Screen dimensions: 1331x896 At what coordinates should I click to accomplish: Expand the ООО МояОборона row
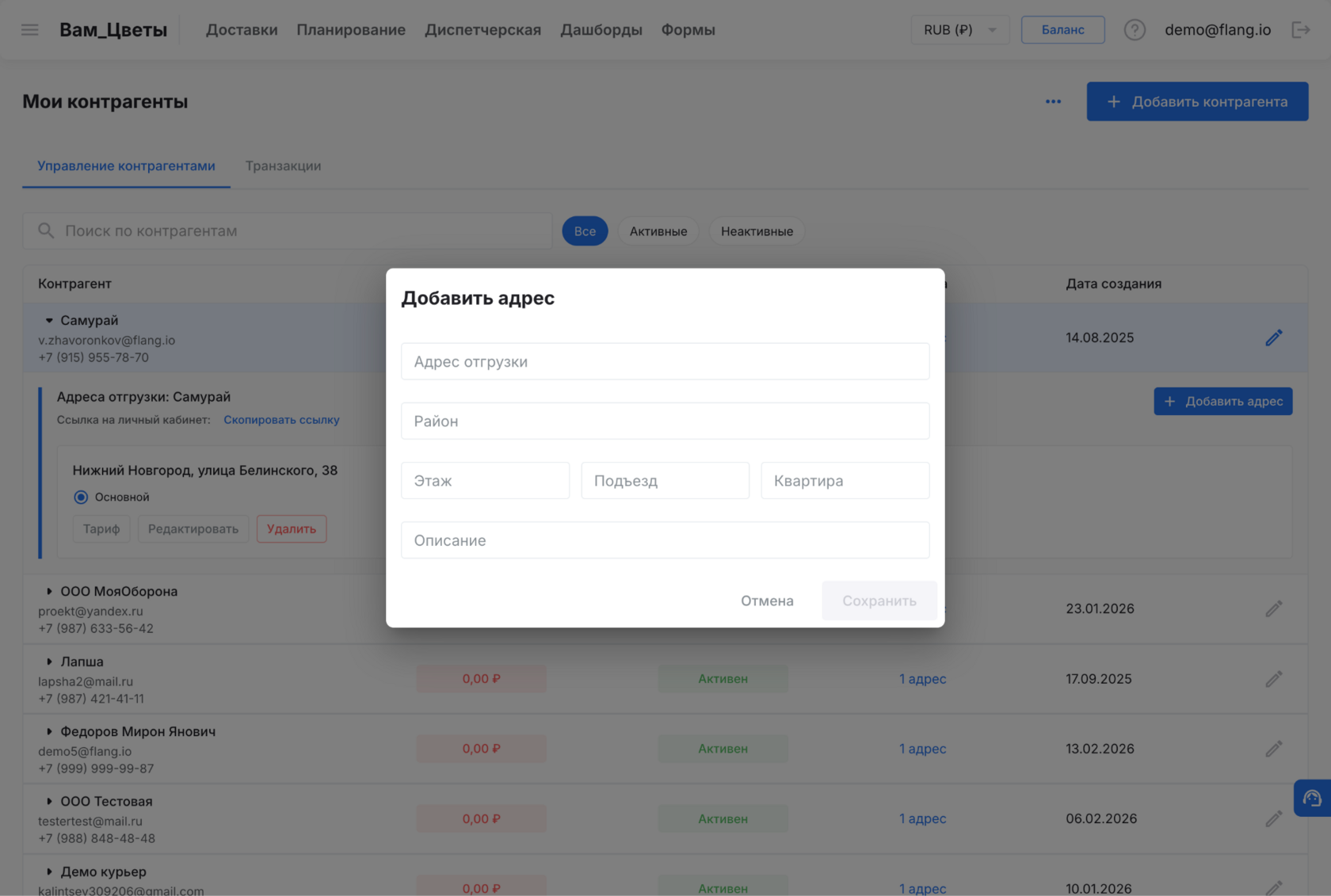[x=49, y=591]
